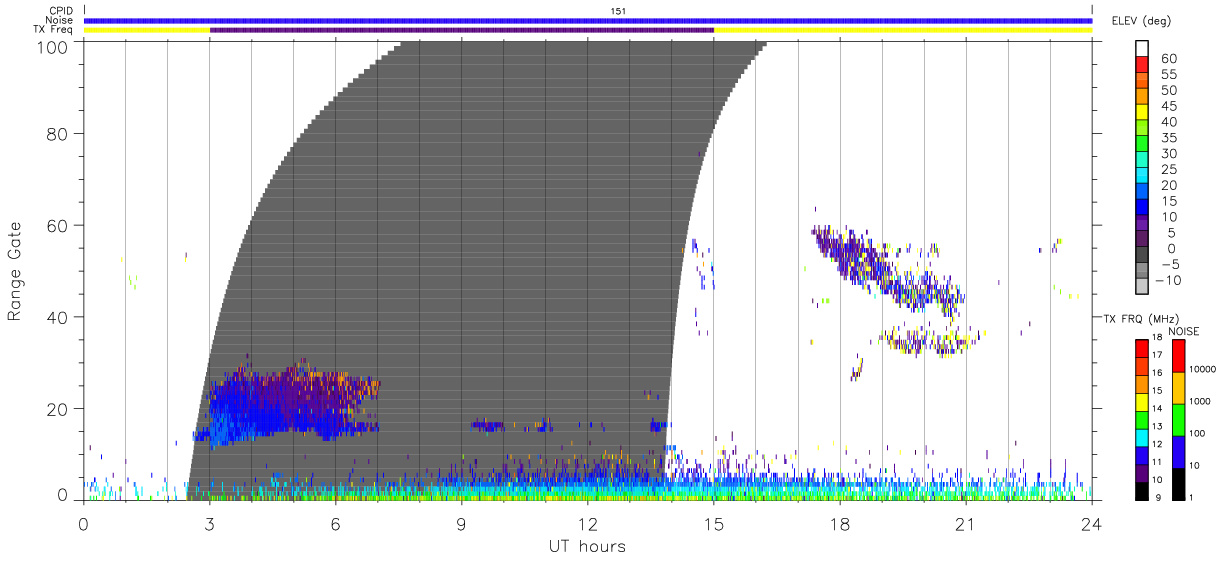Click the 15 label on the ELEV colorbar
The height and width of the screenshot is (567, 1228).
1168,201
